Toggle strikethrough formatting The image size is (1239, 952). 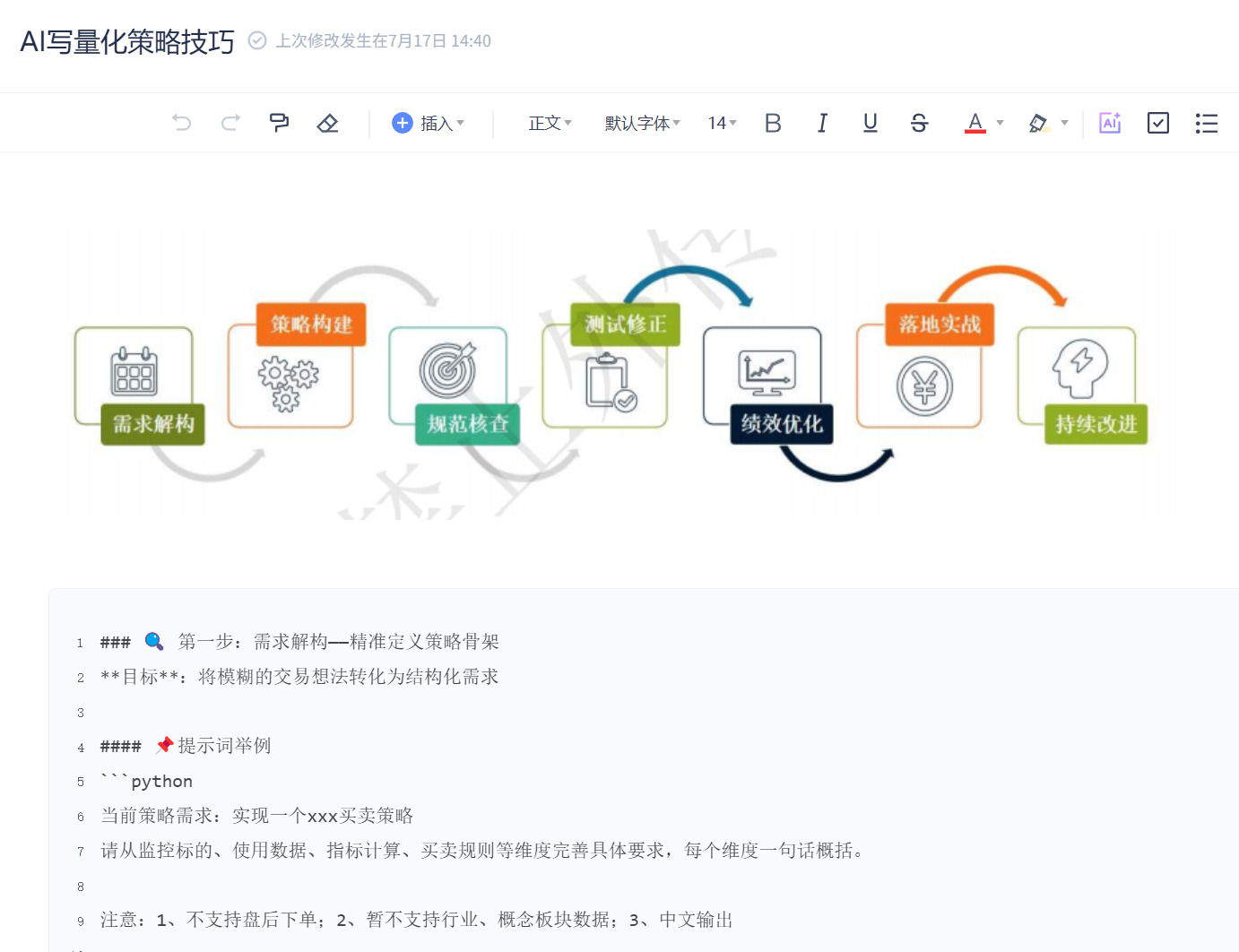(919, 123)
